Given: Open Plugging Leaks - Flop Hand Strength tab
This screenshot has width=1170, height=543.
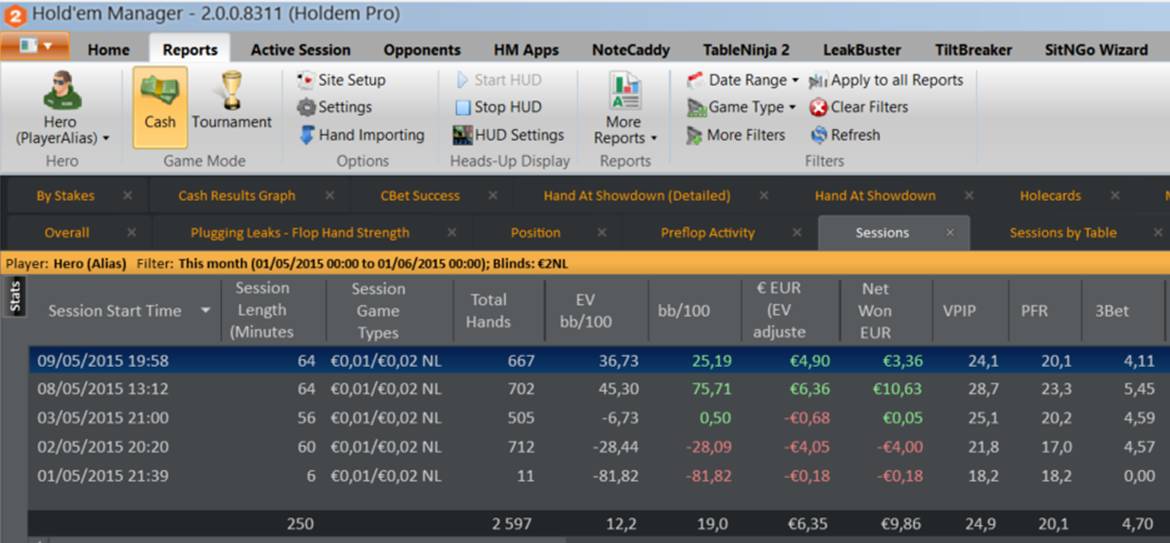Looking at the screenshot, I should tap(300, 233).
